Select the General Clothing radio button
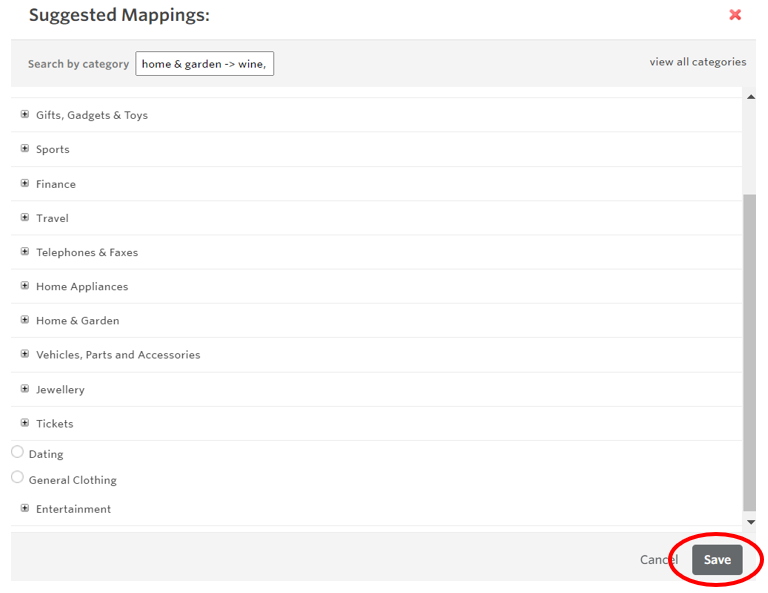Screen dimensions: 768x593 [17, 478]
